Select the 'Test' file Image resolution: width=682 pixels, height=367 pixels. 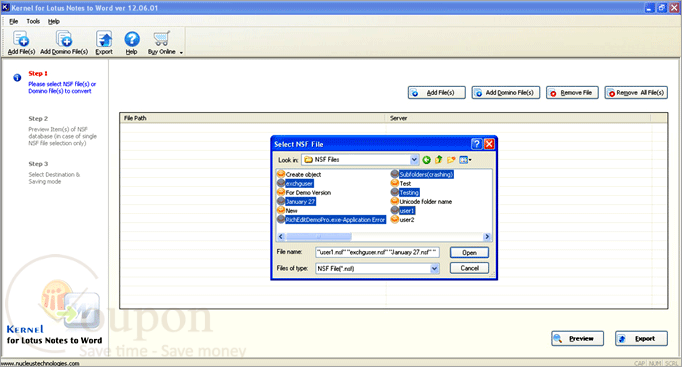pyautogui.click(x=405, y=184)
